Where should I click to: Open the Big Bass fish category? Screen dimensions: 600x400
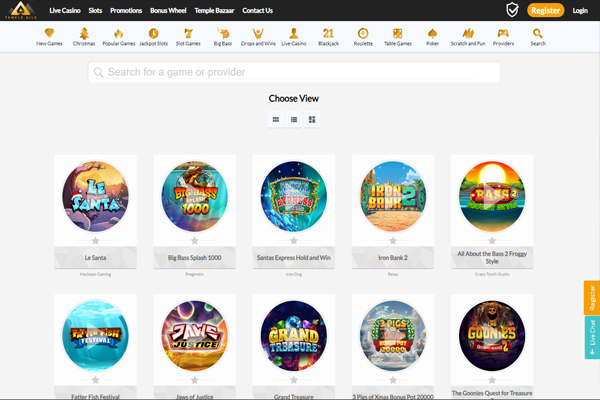pyautogui.click(x=223, y=33)
